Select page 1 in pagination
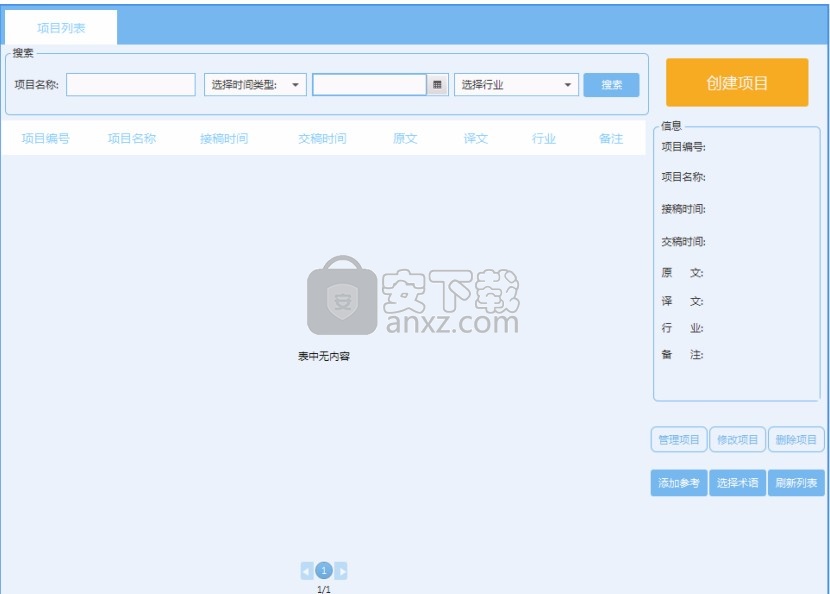Image resolution: width=830 pixels, height=594 pixels. (324, 570)
